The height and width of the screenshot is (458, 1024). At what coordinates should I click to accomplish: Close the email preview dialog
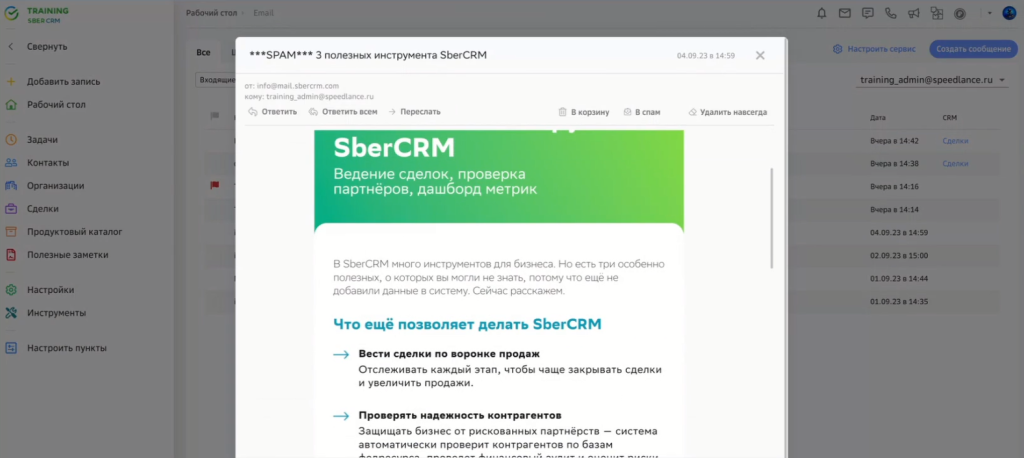pyautogui.click(x=760, y=55)
